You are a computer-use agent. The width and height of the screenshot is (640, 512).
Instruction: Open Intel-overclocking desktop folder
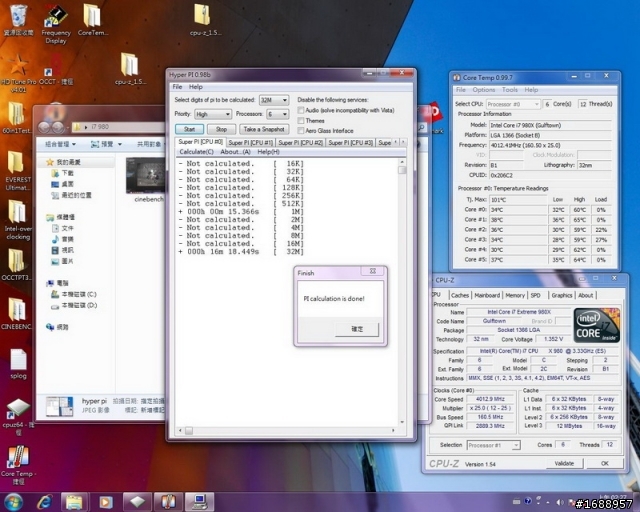18,220
